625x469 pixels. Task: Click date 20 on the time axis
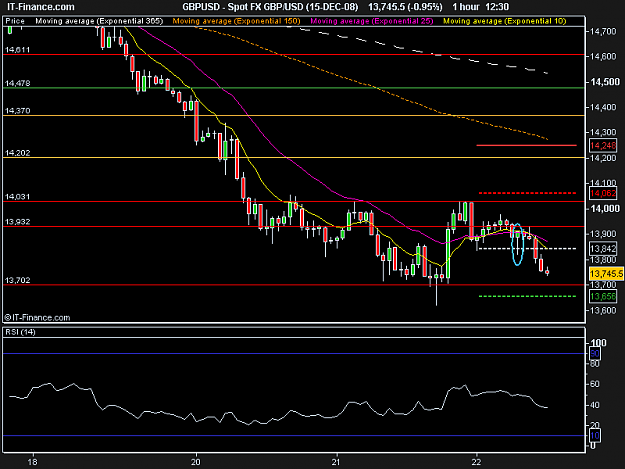(x=196, y=462)
